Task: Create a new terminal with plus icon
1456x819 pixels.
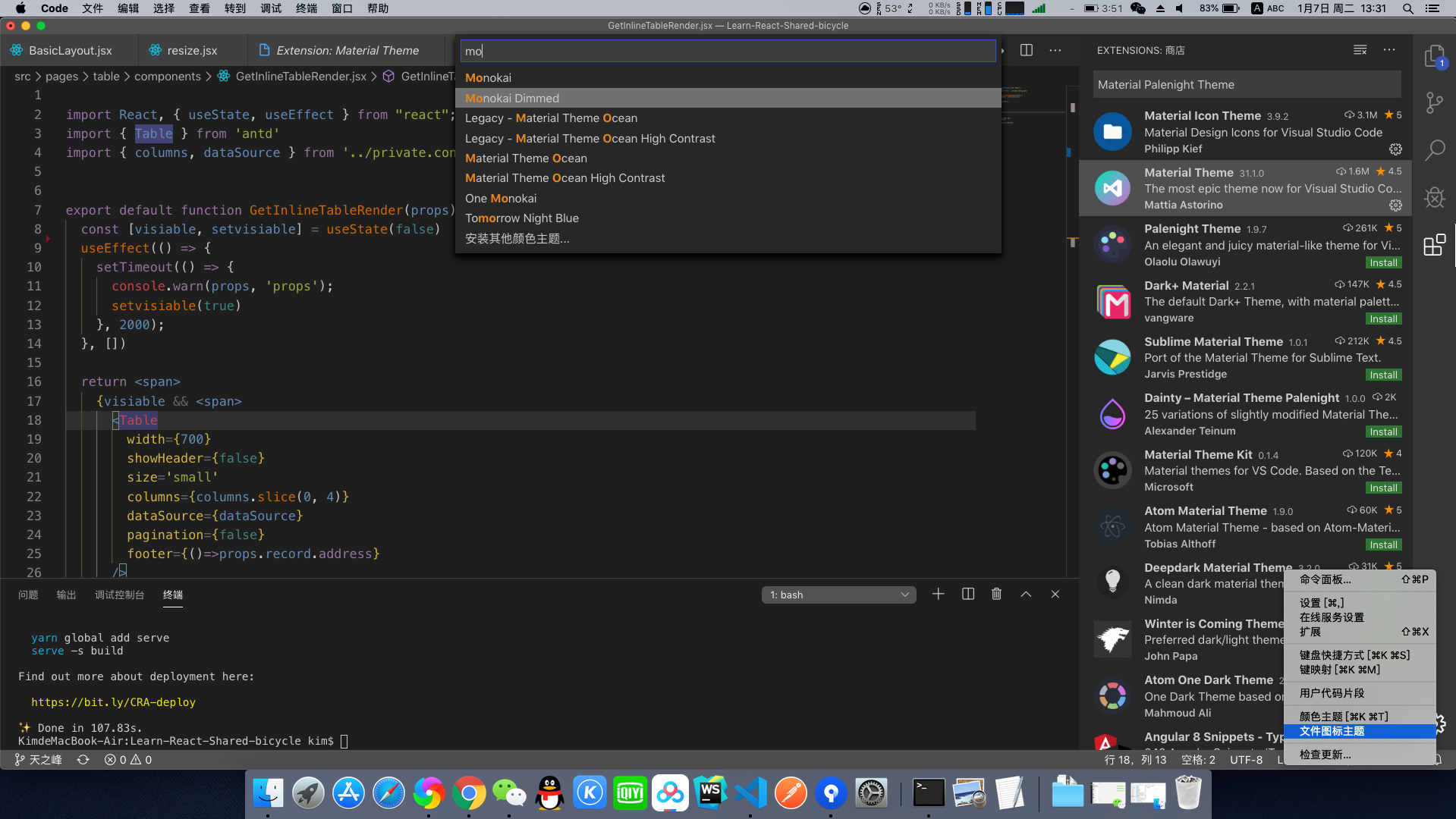Action: [x=939, y=594]
